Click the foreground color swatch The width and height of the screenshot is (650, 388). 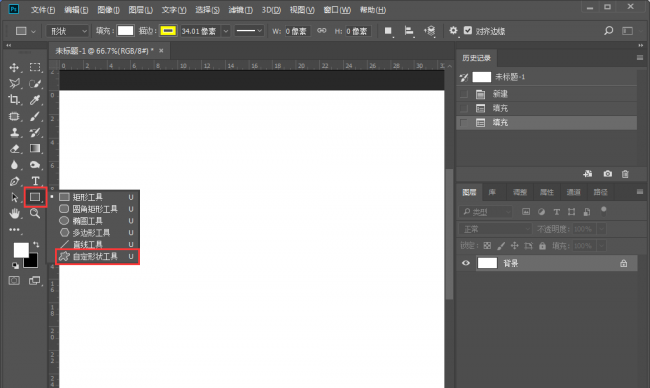[21, 250]
